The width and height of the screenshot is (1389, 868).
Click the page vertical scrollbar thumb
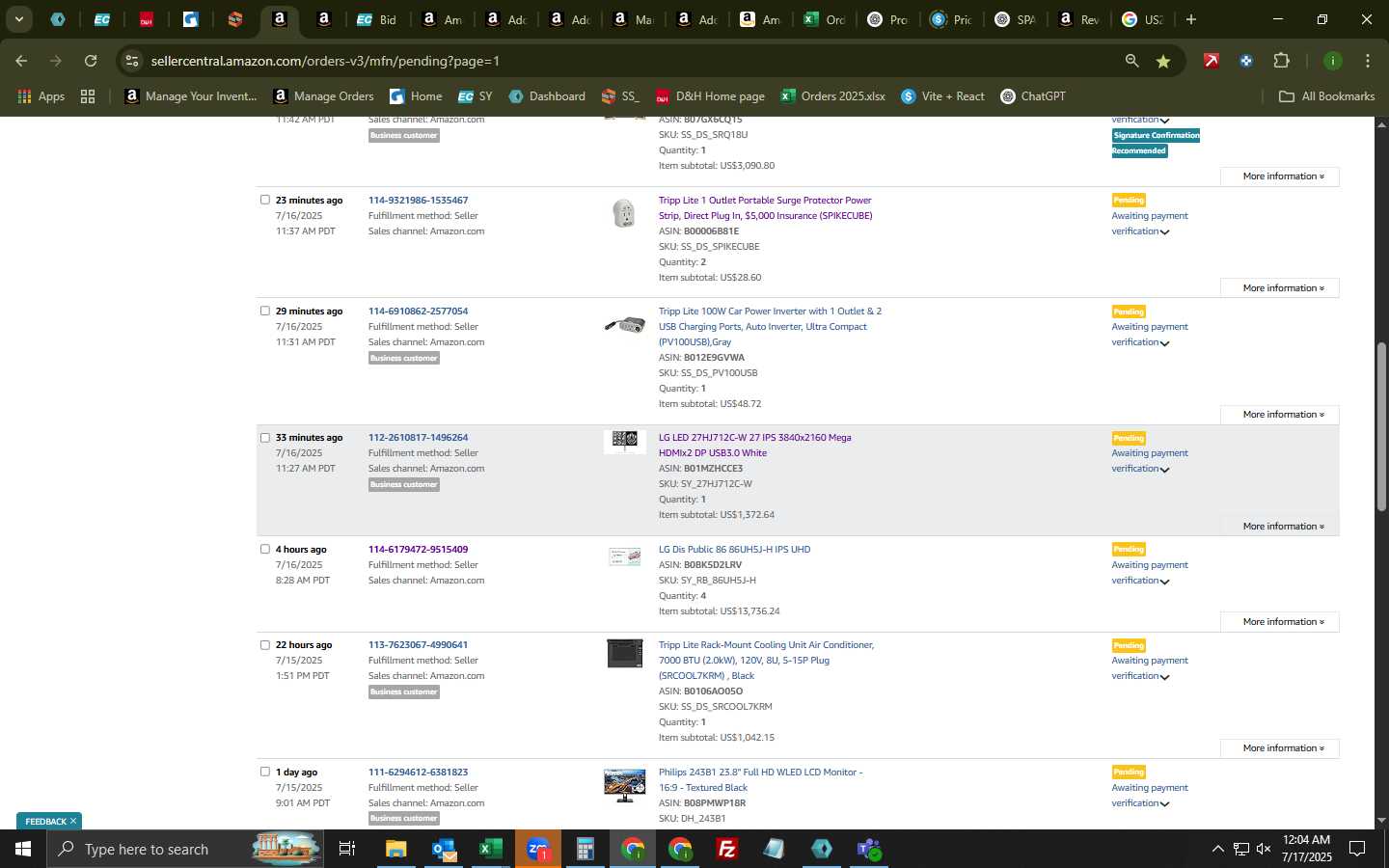1381,426
